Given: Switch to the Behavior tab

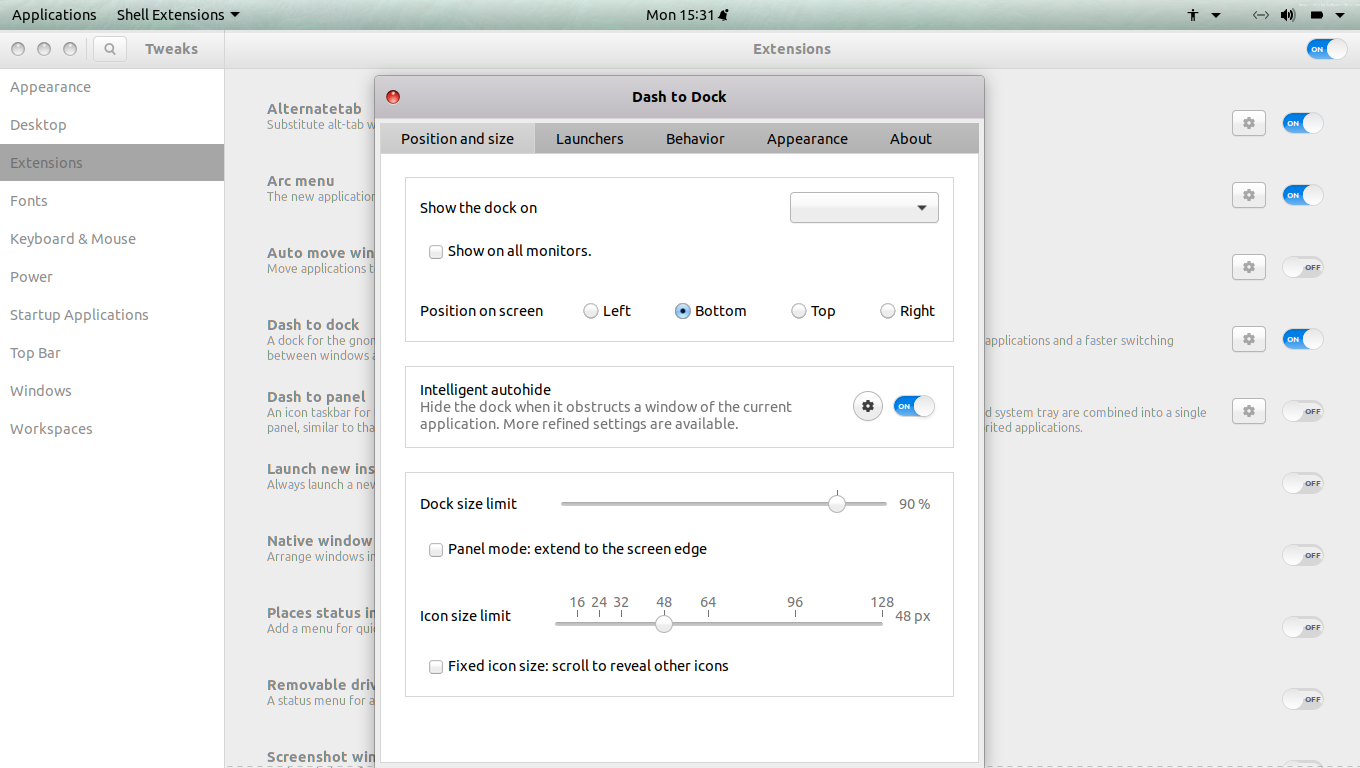Looking at the screenshot, I should [695, 139].
